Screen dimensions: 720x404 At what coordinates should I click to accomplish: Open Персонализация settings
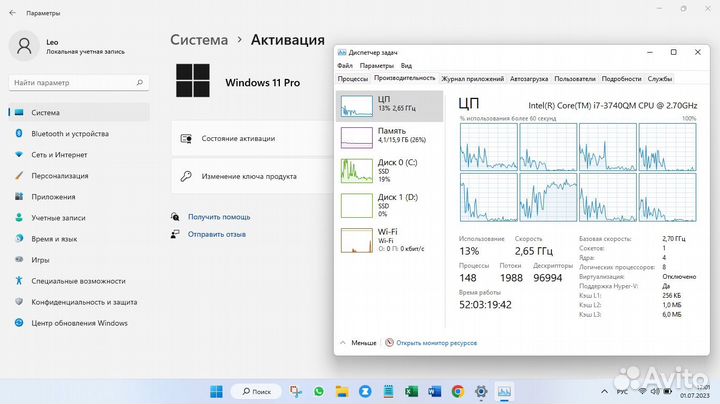[x=79, y=176]
